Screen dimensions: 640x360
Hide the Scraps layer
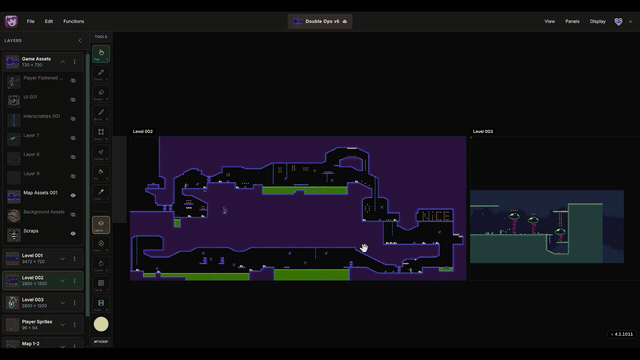point(73,233)
